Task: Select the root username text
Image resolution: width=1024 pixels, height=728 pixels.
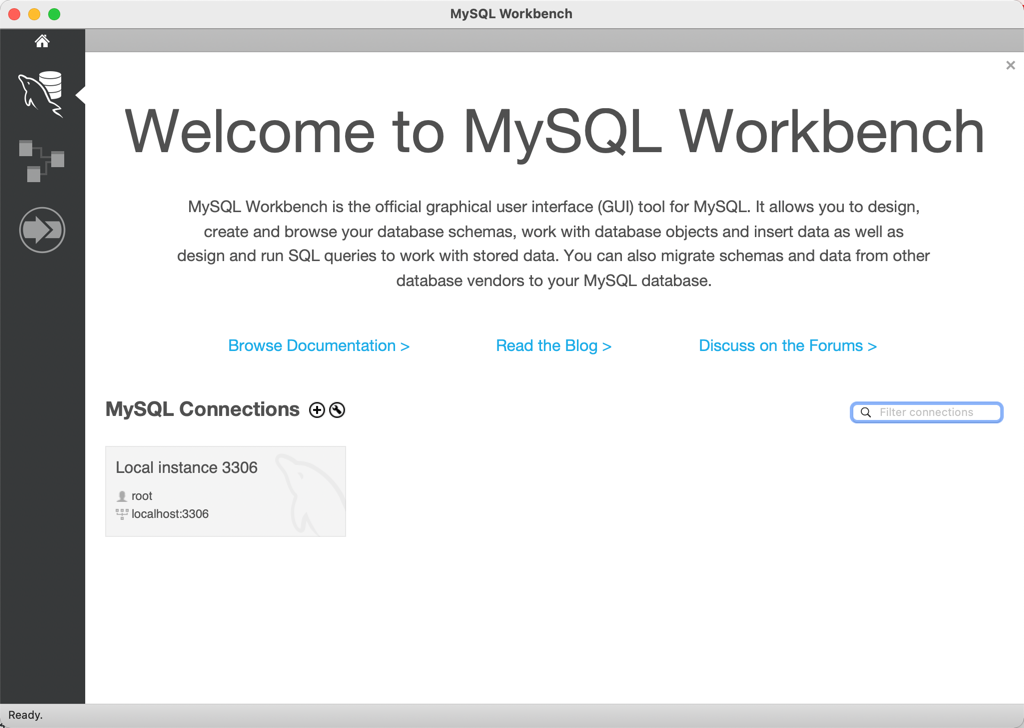Action: (141, 496)
